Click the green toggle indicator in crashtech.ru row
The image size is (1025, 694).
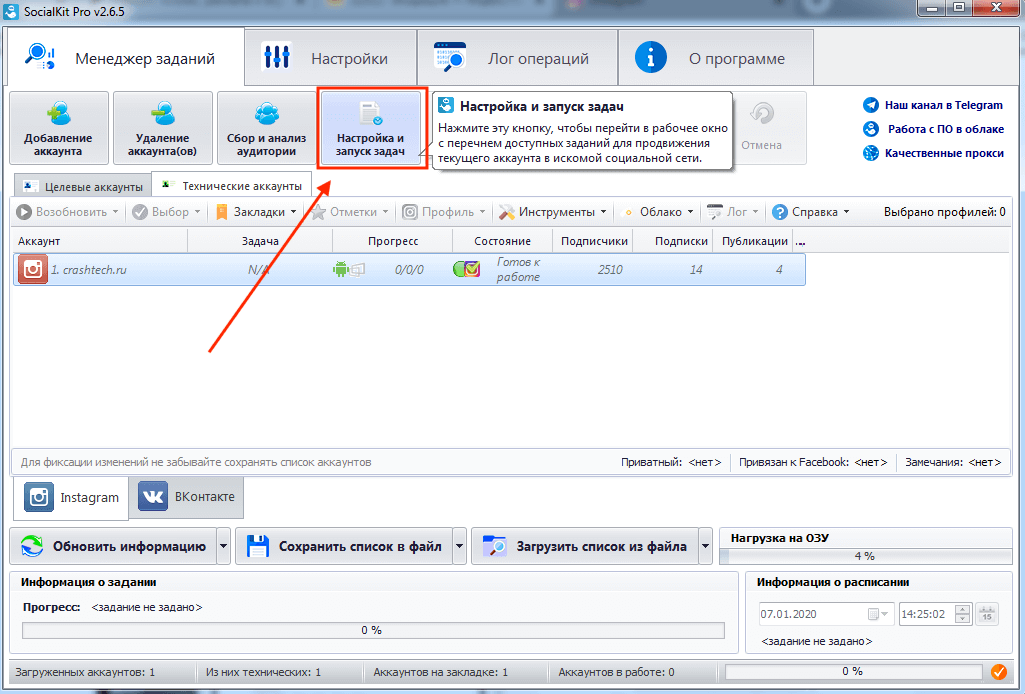coord(458,269)
